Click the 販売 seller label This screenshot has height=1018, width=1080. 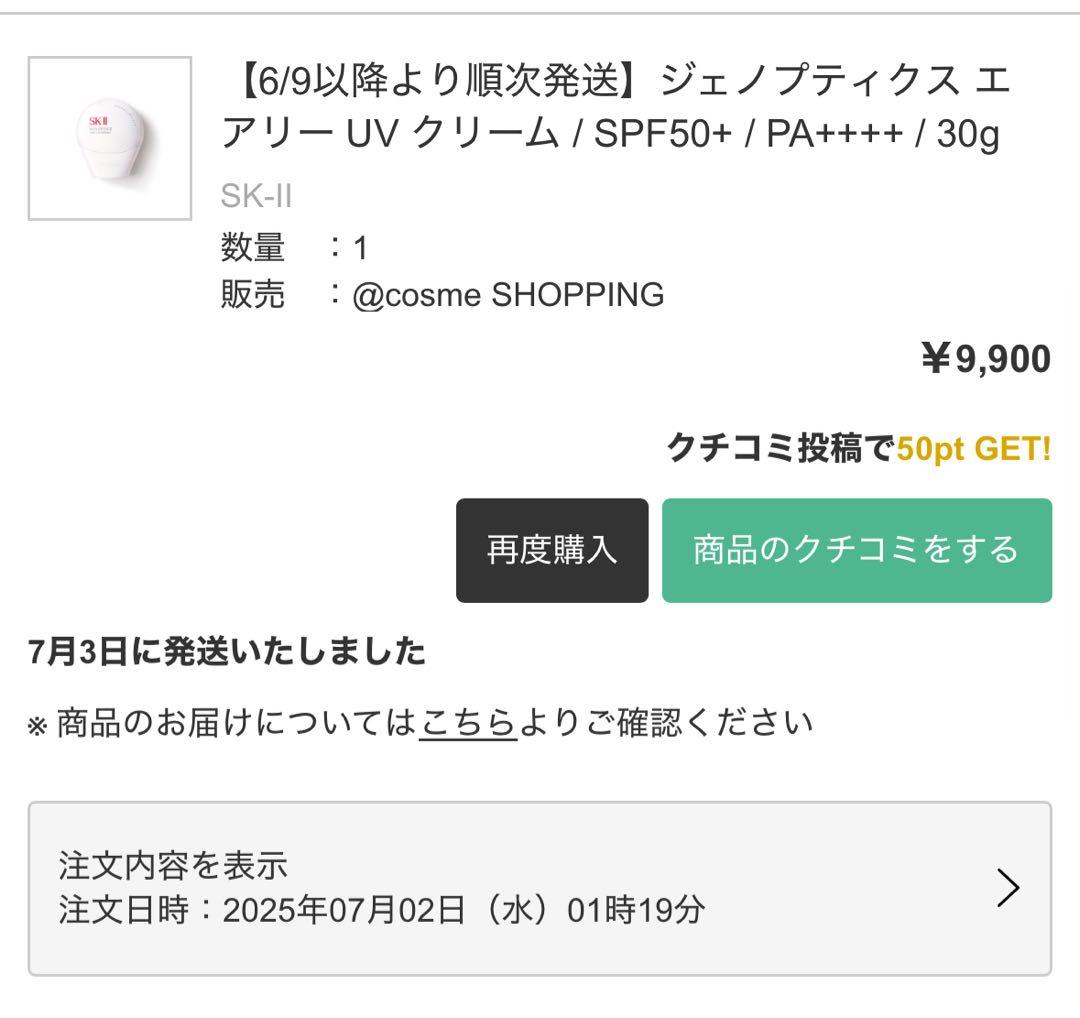pyautogui.click(x=253, y=295)
